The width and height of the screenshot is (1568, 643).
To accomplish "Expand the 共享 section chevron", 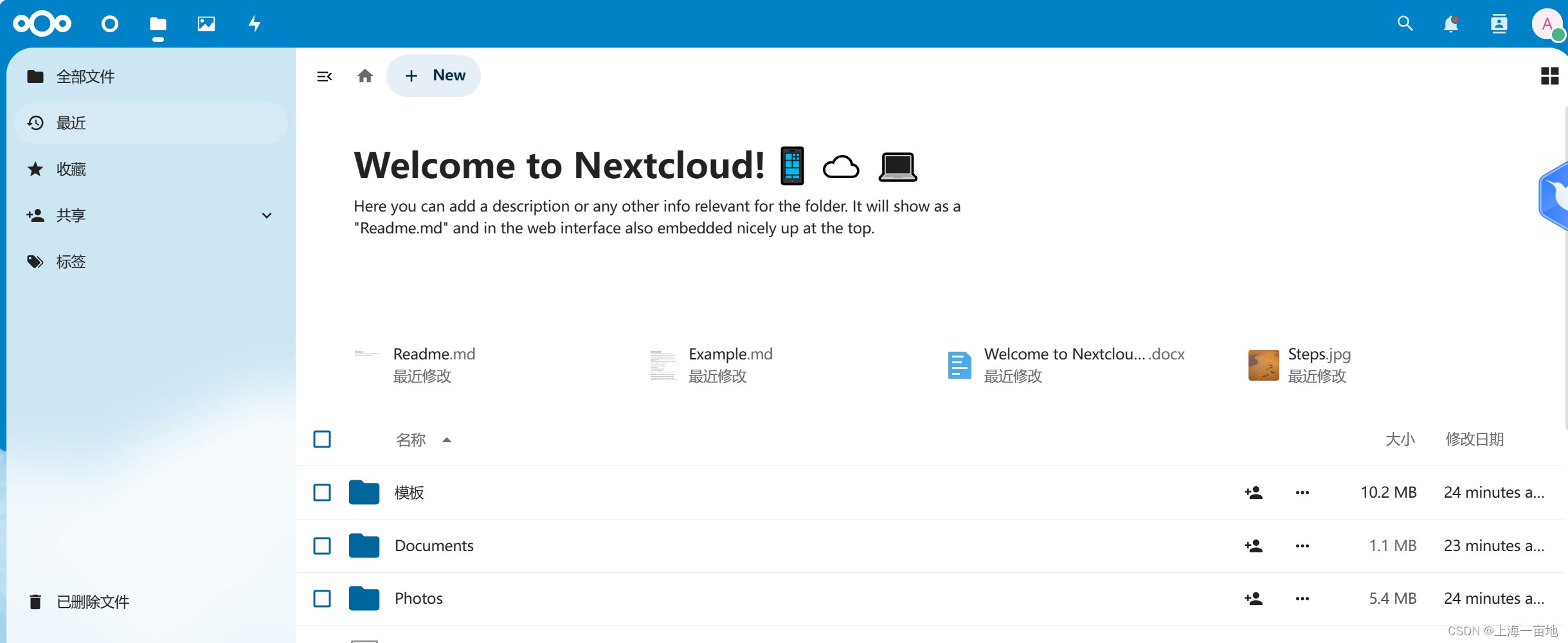I will point(267,215).
